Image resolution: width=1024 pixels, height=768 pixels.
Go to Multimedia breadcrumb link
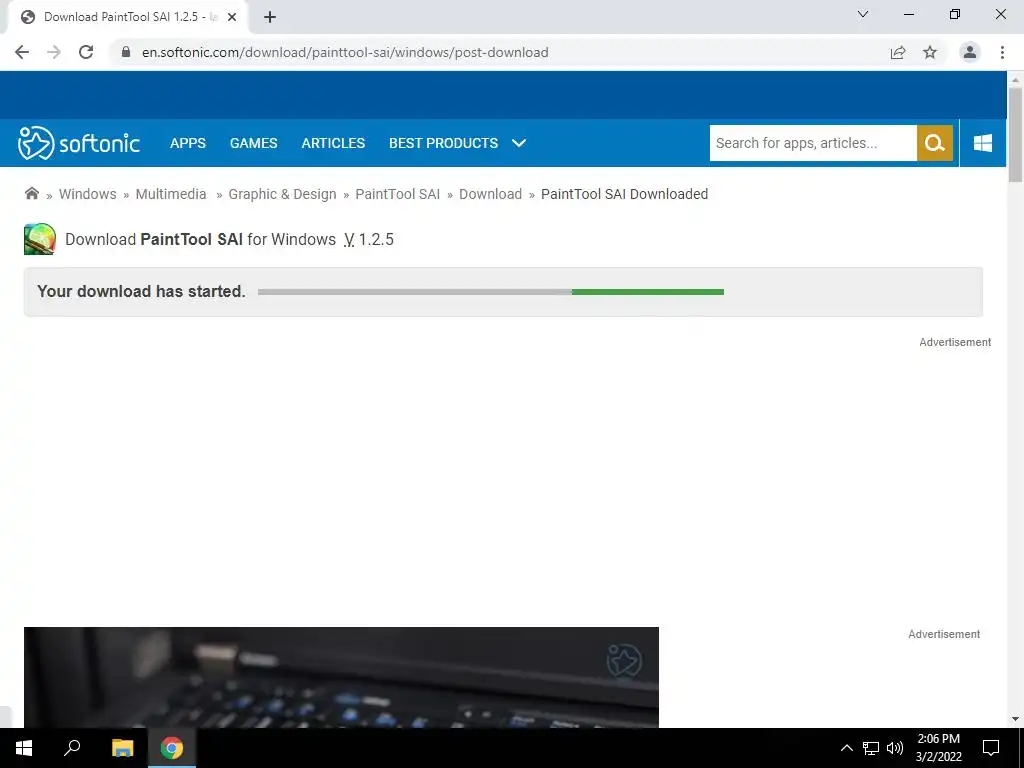pyautogui.click(x=170, y=194)
